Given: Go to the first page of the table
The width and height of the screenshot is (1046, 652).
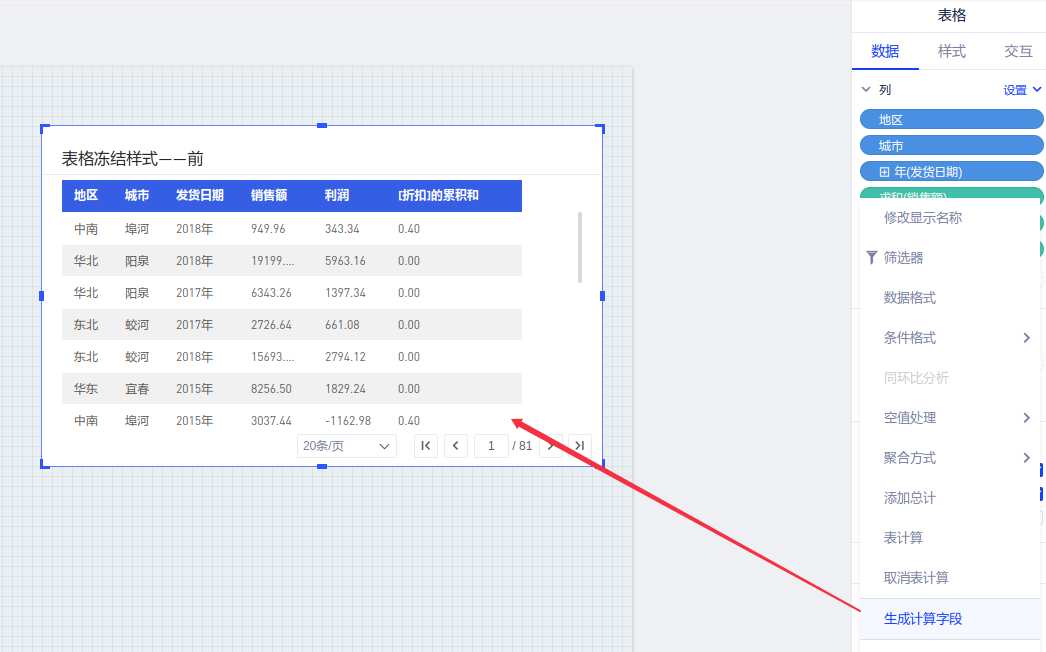Looking at the screenshot, I should point(426,446).
